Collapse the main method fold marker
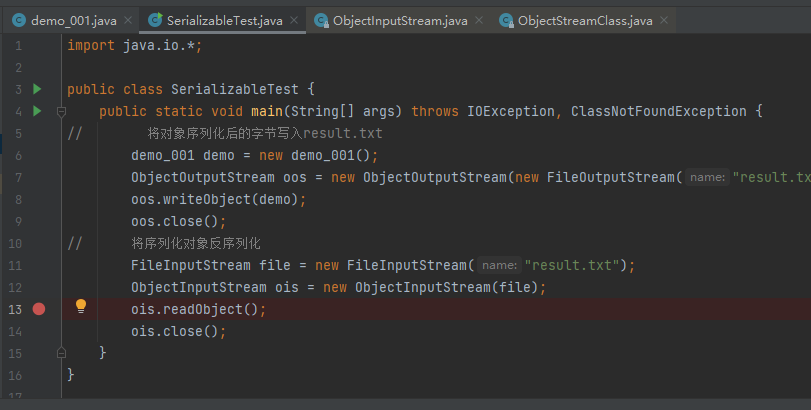 pyautogui.click(x=61, y=111)
